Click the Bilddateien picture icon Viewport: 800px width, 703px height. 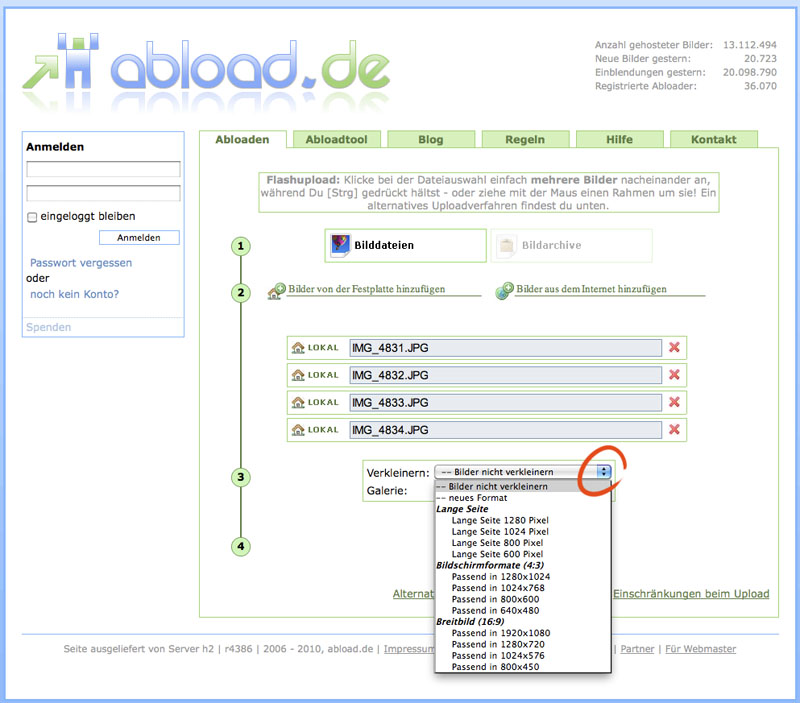pyautogui.click(x=340, y=245)
